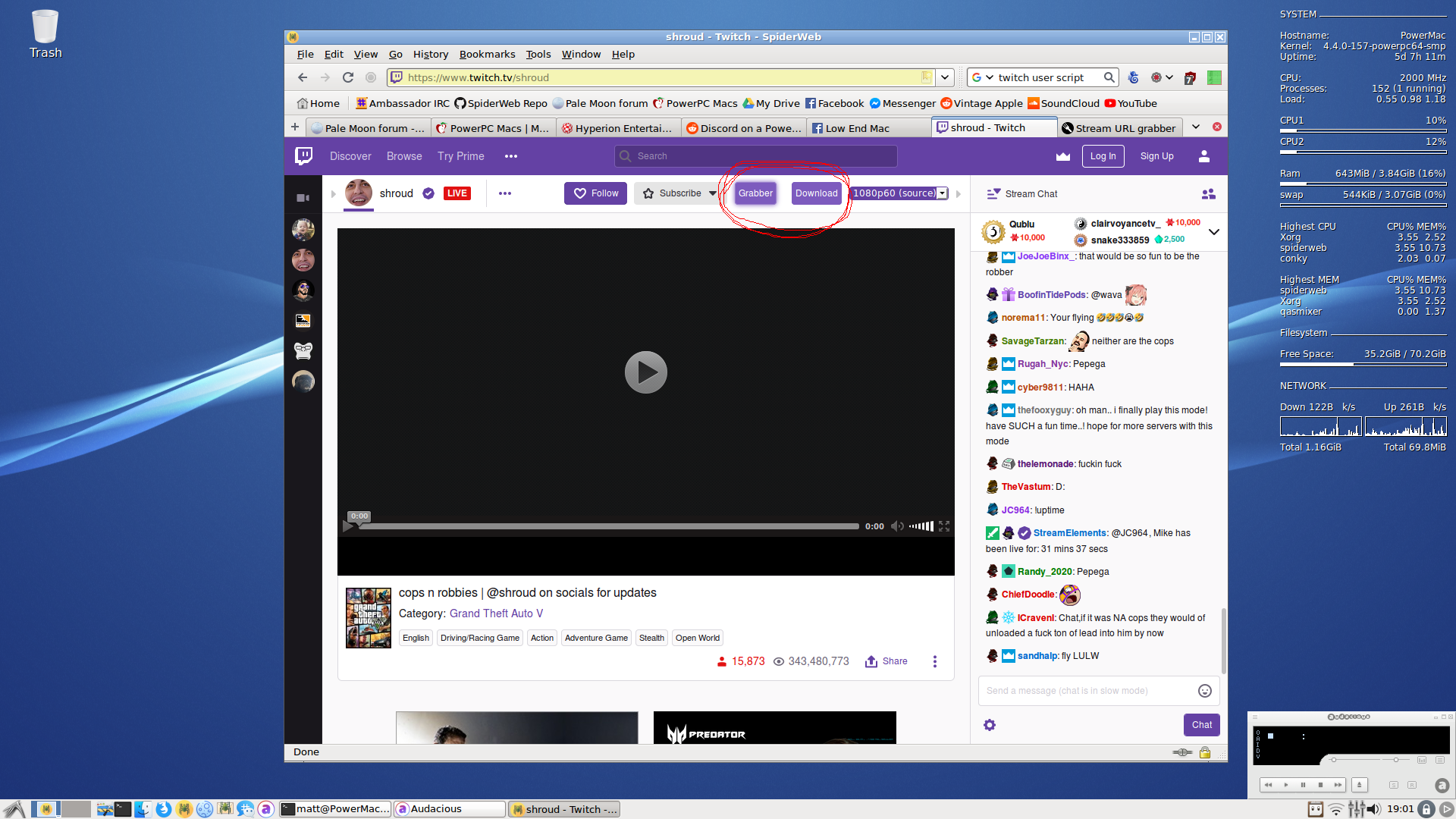Open the Bookmarks menu
This screenshot has height=819, width=1456.
tap(487, 55)
